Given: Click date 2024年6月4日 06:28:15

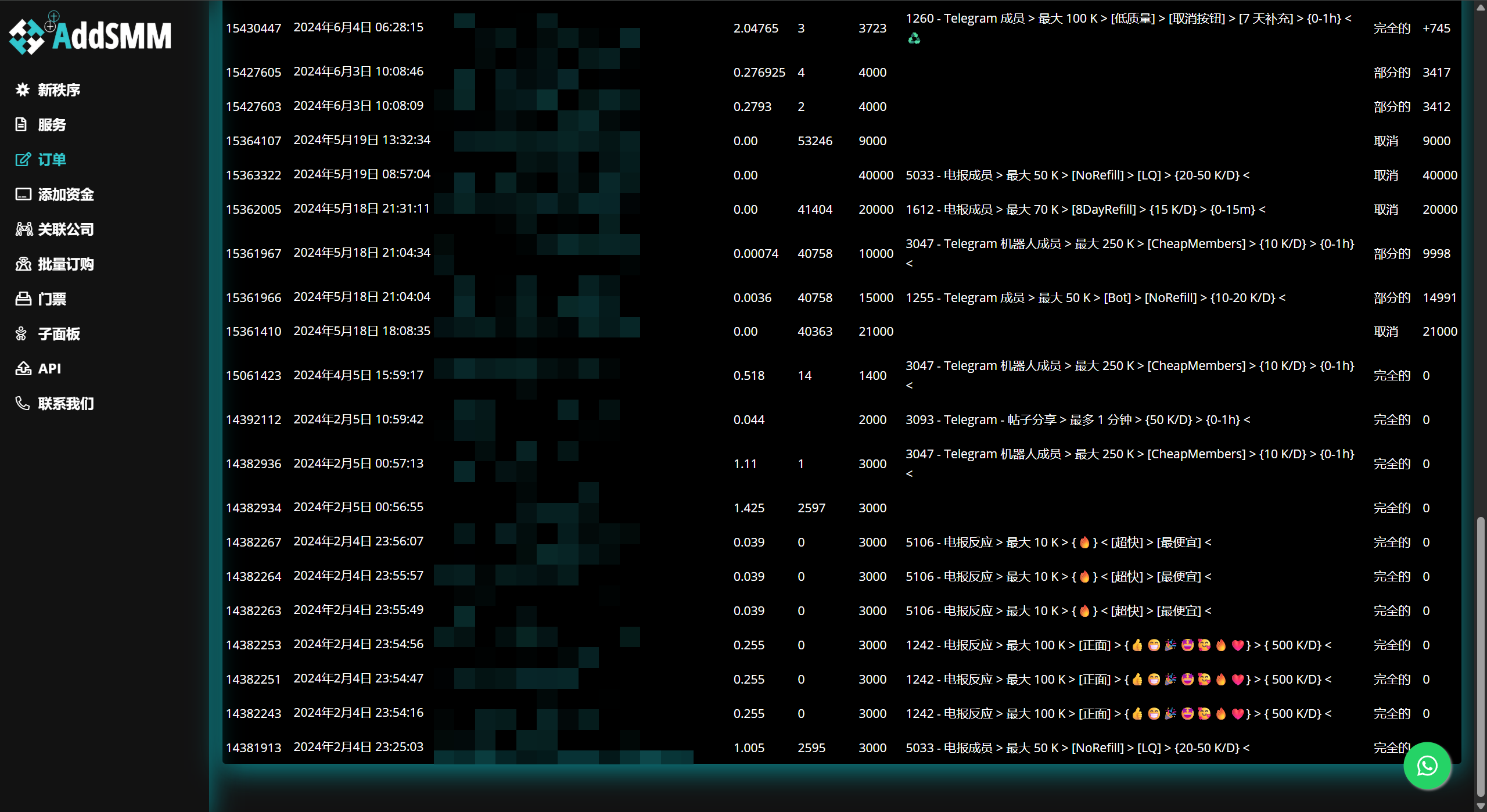Looking at the screenshot, I should point(358,27).
